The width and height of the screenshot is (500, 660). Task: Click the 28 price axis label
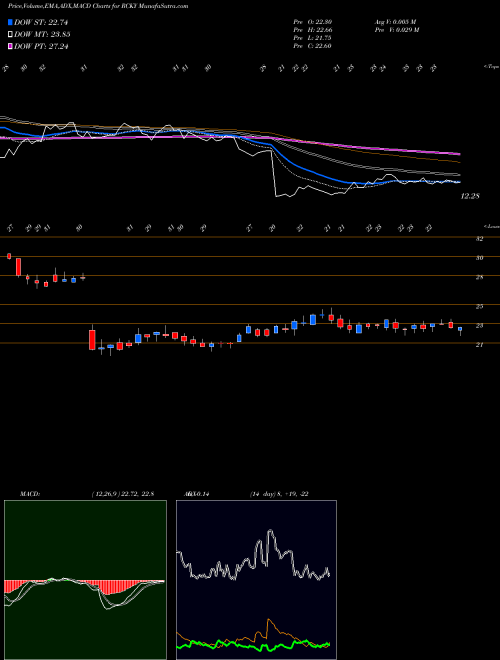[x=479, y=277]
